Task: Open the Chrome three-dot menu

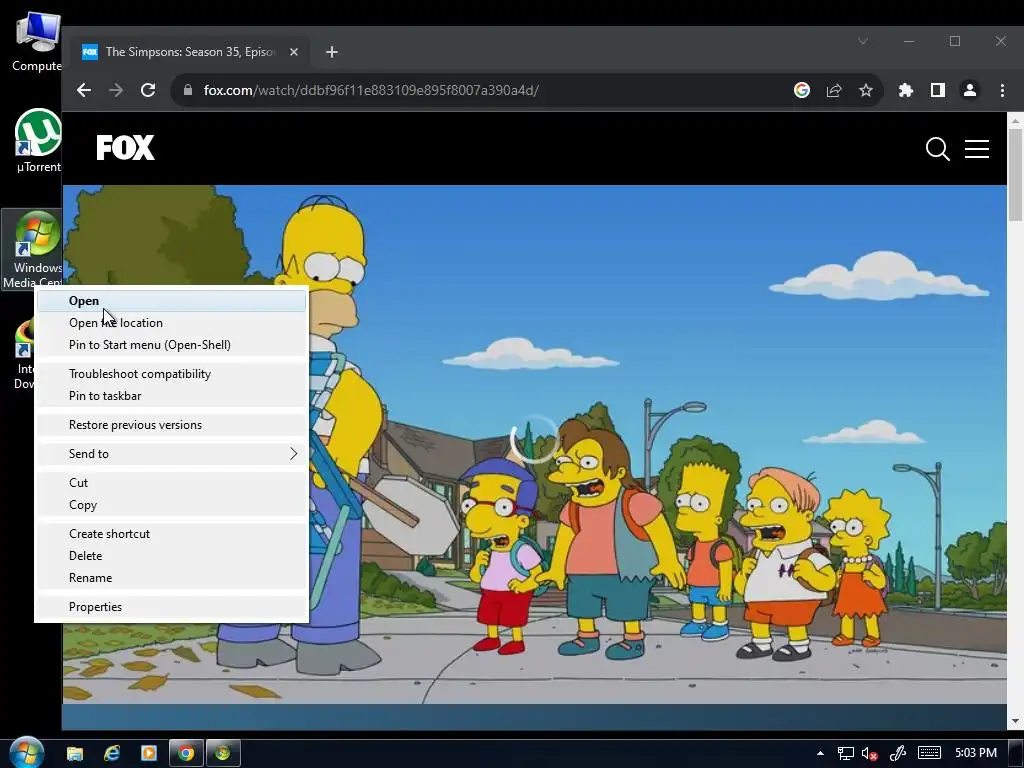Action: tap(1002, 90)
